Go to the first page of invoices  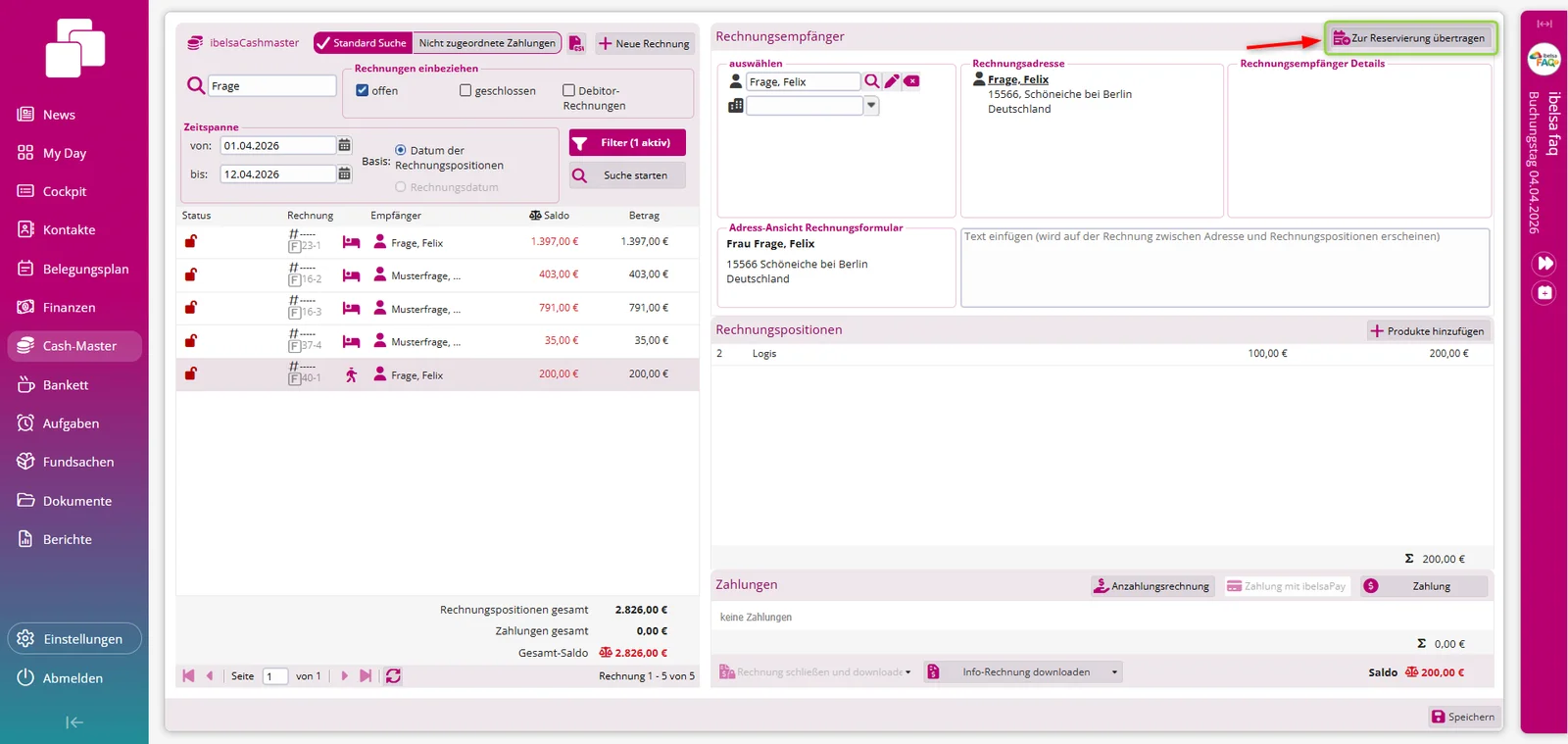pos(188,675)
